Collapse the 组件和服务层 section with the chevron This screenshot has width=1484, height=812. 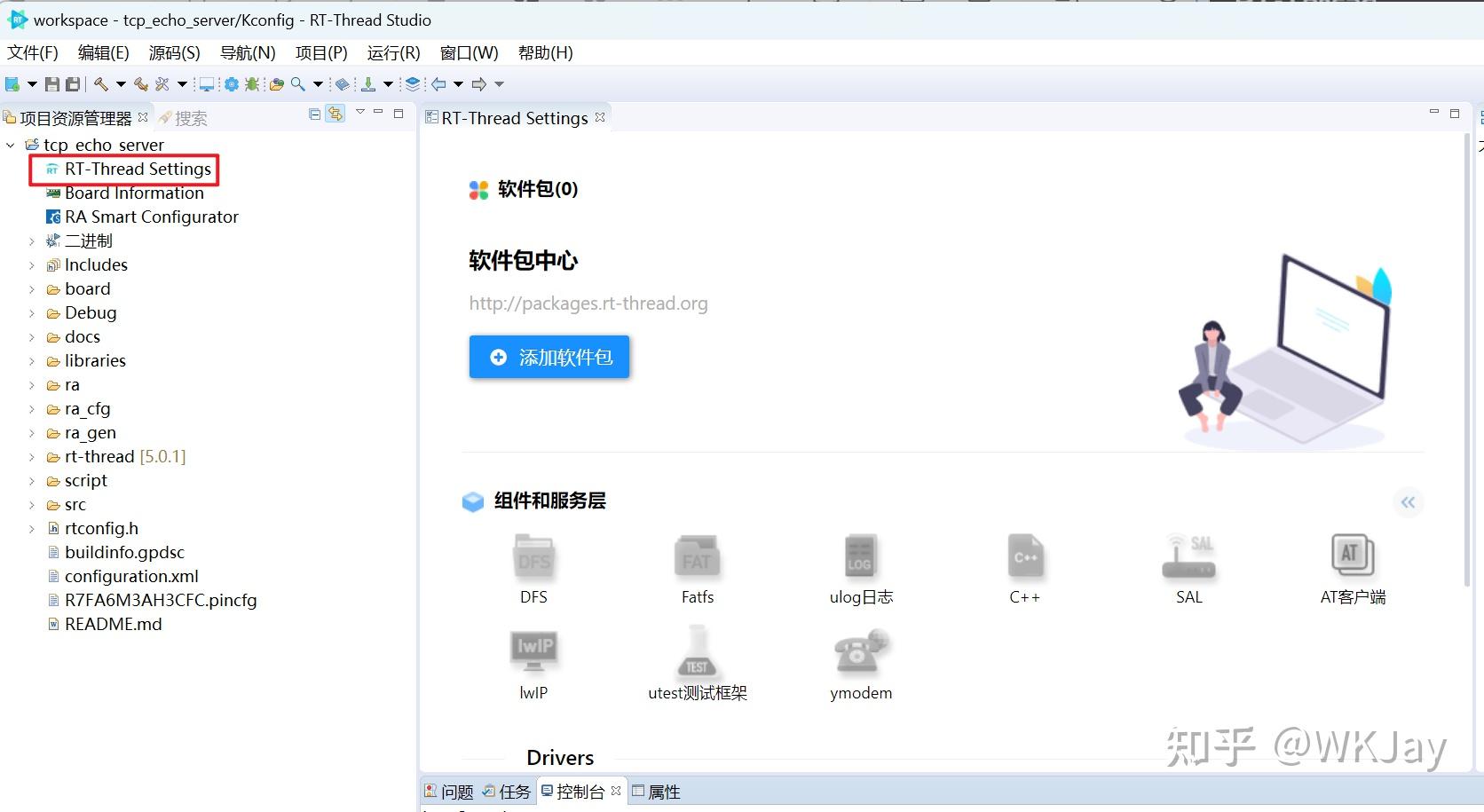pos(1408,502)
